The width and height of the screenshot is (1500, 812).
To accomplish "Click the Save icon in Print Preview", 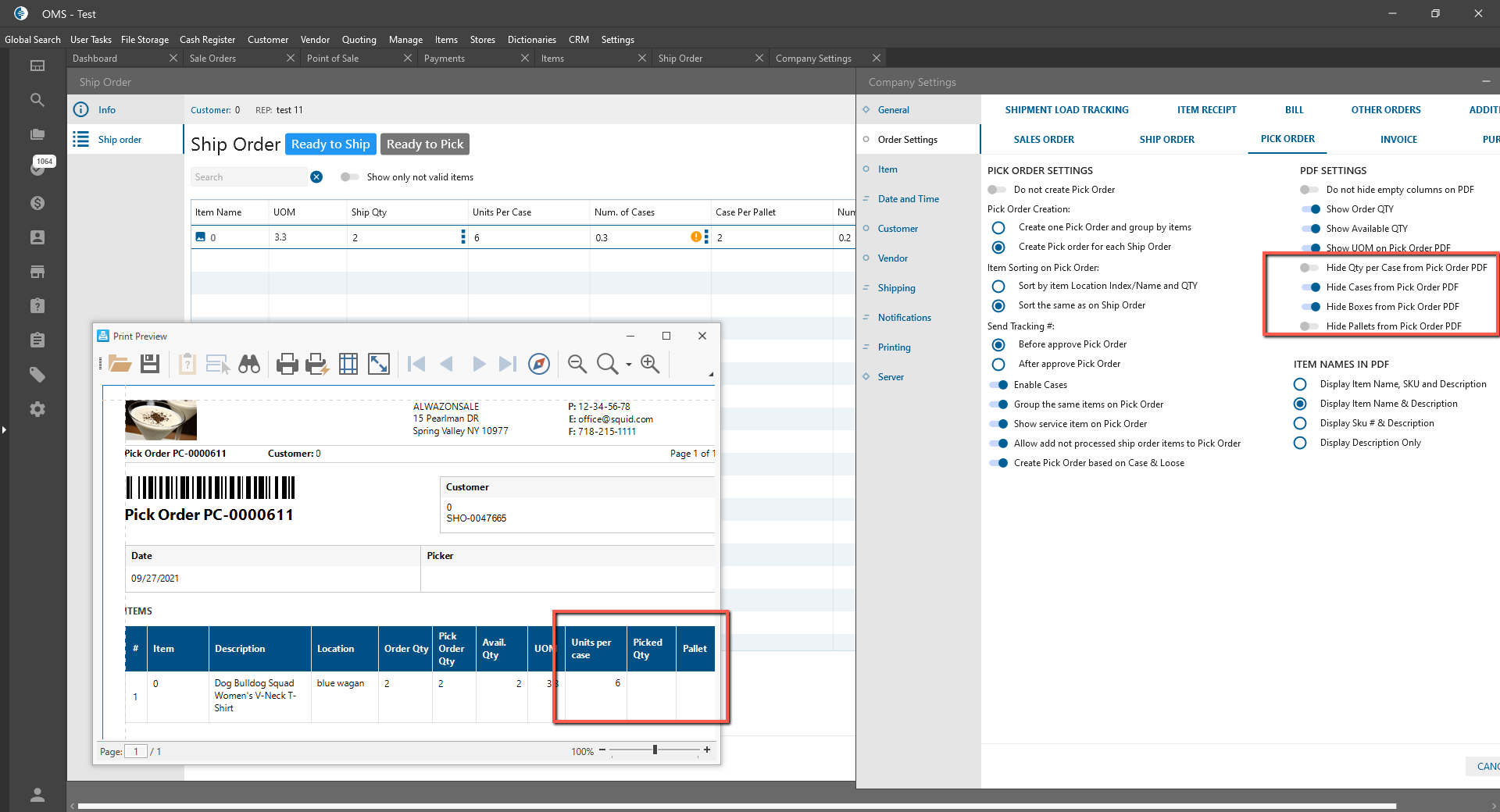I will click(x=150, y=364).
